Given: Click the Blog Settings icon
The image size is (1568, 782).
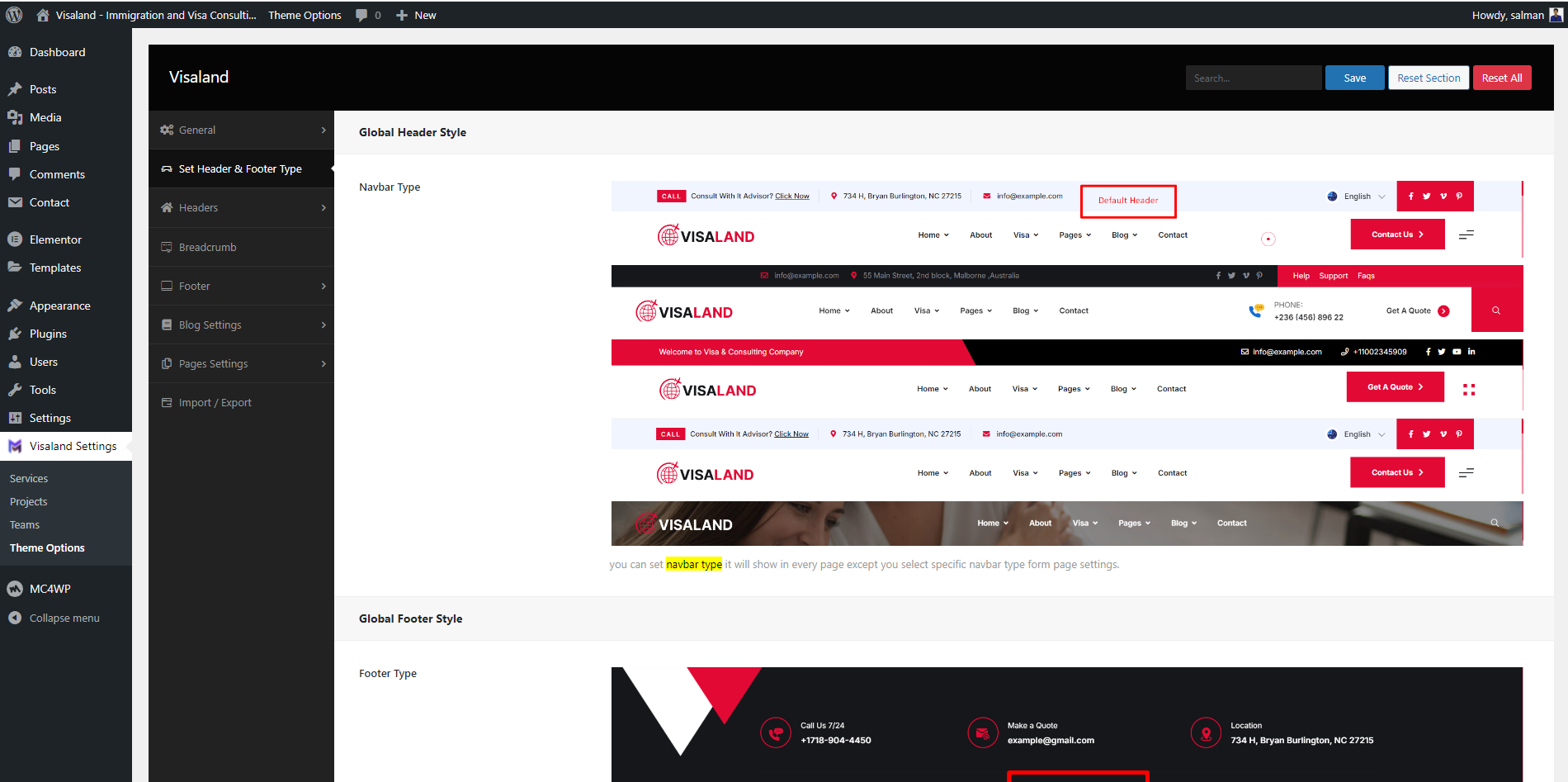Looking at the screenshot, I should coord(167,325).
